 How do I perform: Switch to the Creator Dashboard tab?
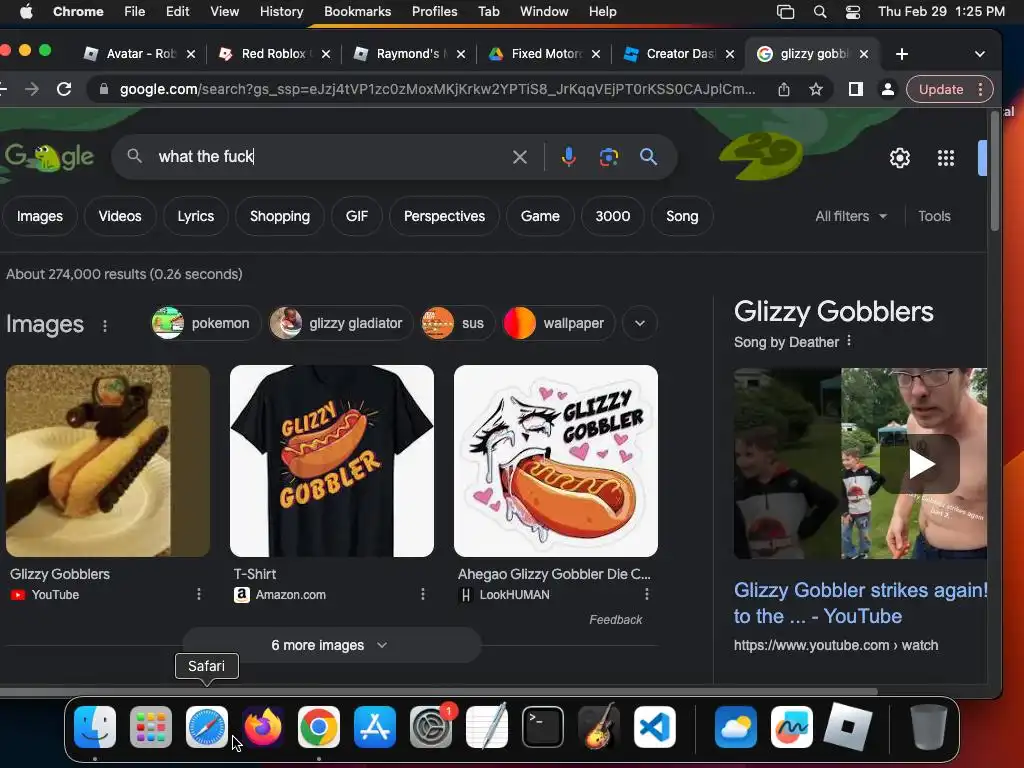click(680, 54)
